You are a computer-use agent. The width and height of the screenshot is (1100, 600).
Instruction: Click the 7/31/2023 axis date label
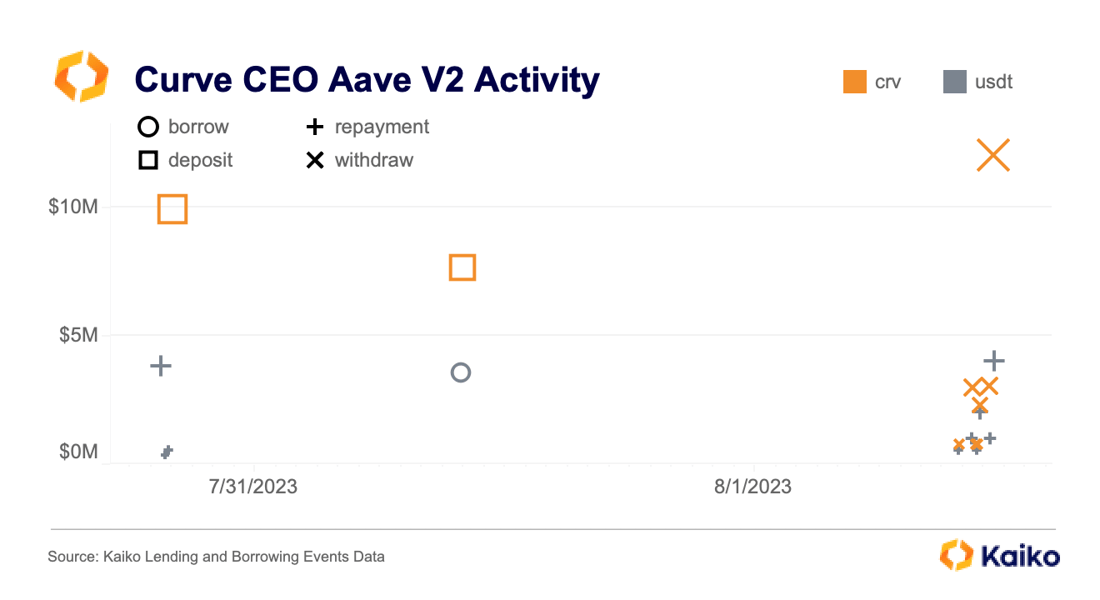pyautogui.click(x=253, y=486)
